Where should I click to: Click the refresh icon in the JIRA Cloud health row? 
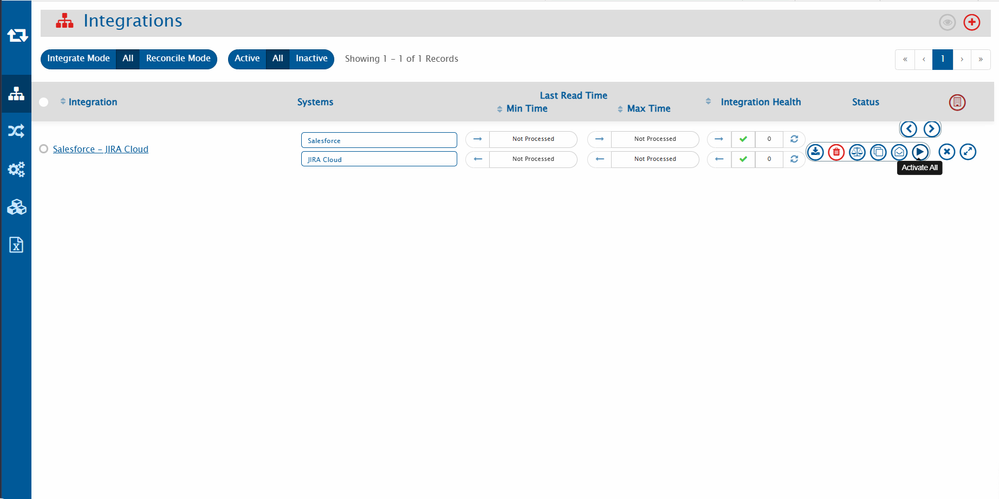[x=794, y=159]
